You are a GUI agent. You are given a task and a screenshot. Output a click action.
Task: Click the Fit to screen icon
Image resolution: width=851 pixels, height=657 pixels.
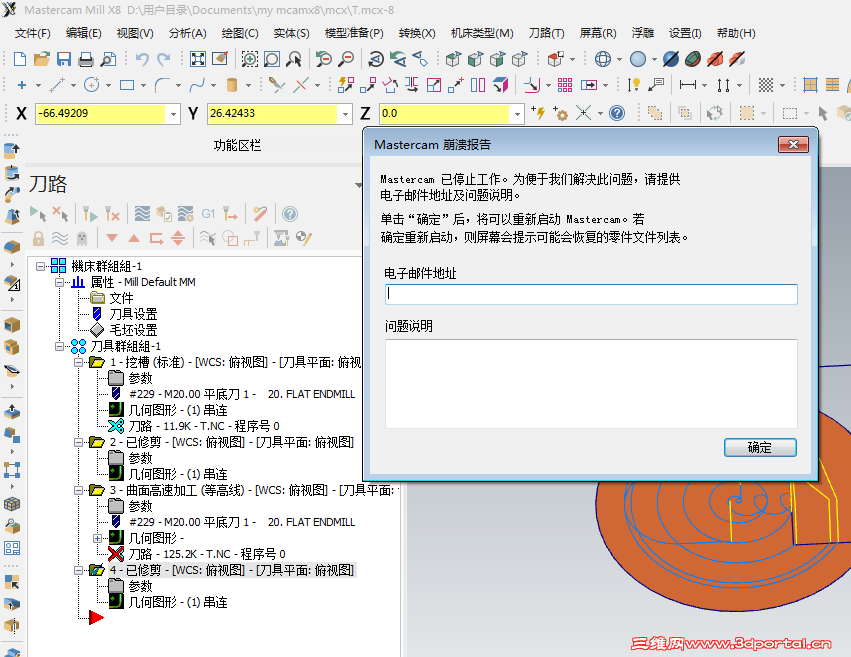(198, 59)
